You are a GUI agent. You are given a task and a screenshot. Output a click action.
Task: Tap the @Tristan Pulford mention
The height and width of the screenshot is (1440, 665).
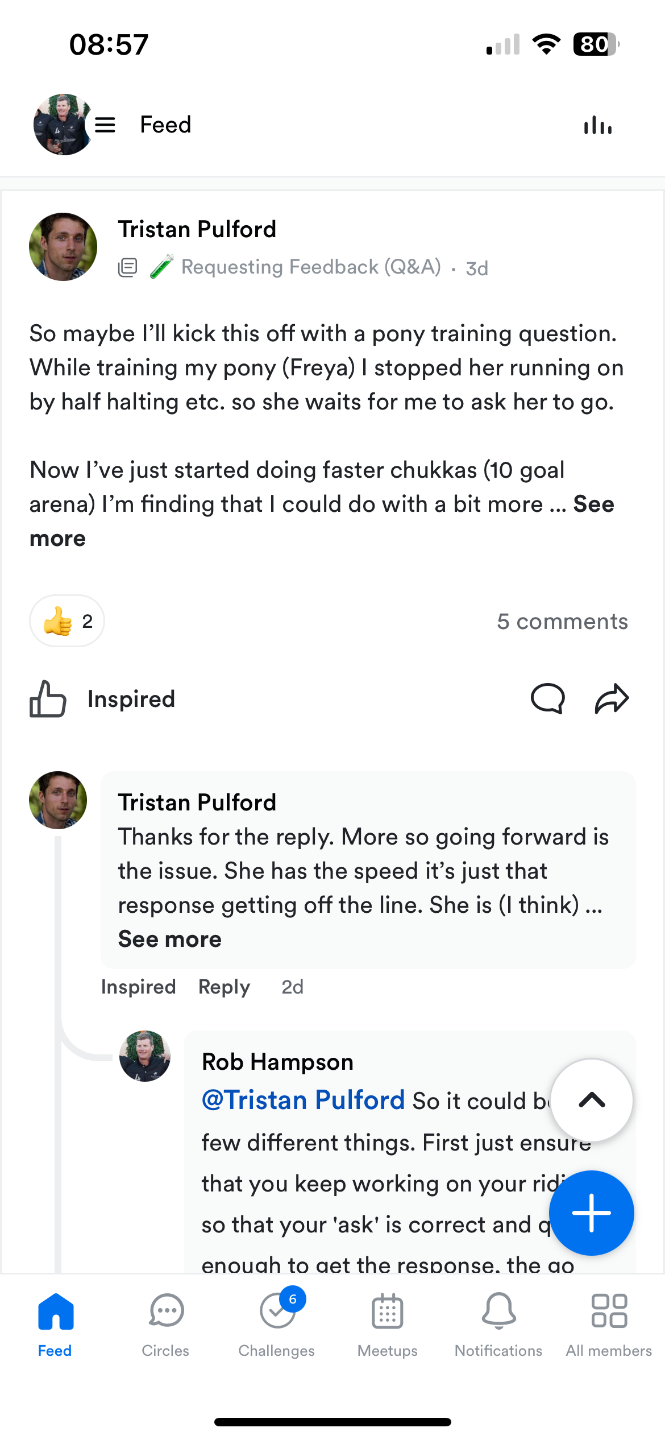click(x=303, y=1101)
